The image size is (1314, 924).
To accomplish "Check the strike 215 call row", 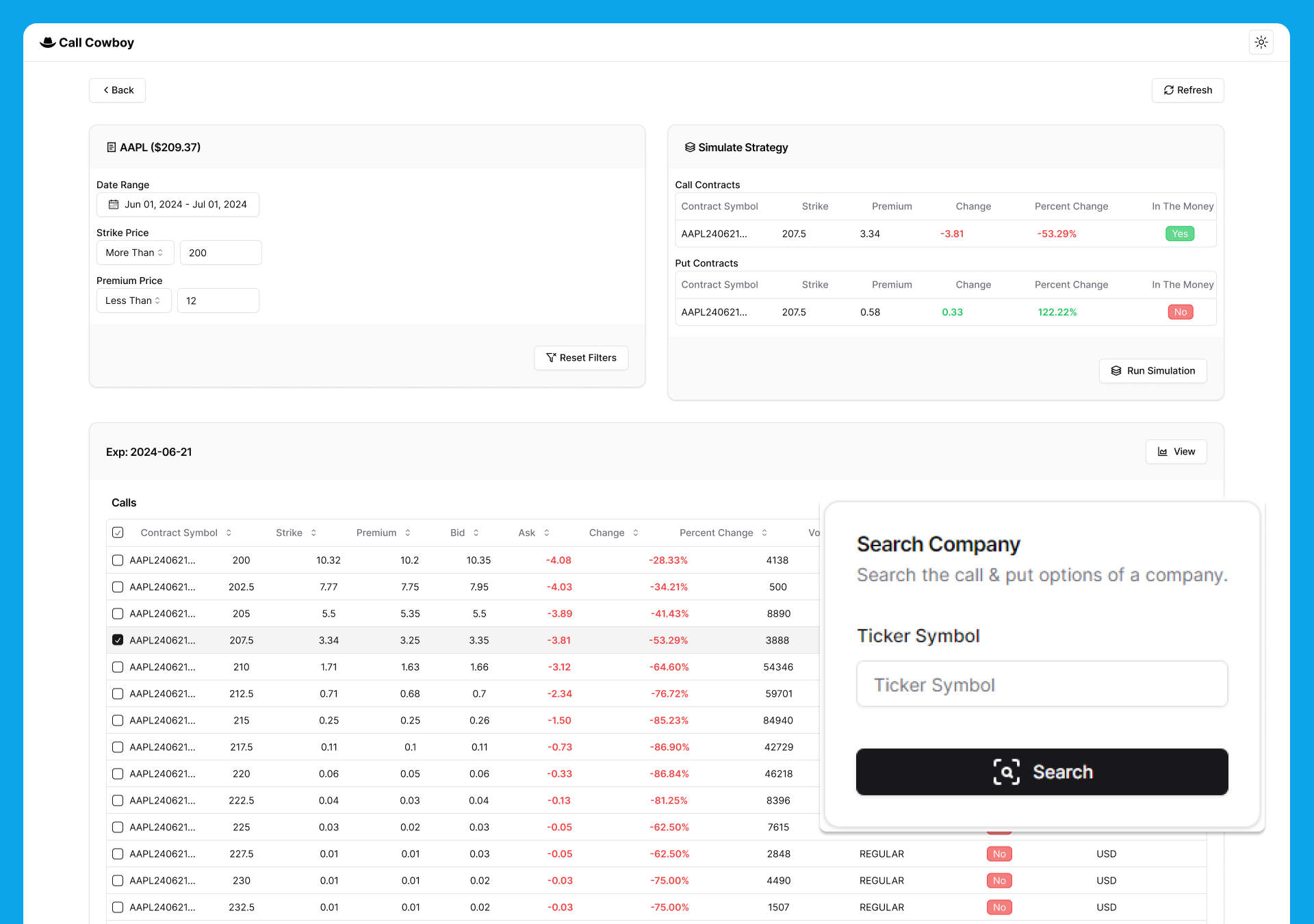I will pos(118,720).
